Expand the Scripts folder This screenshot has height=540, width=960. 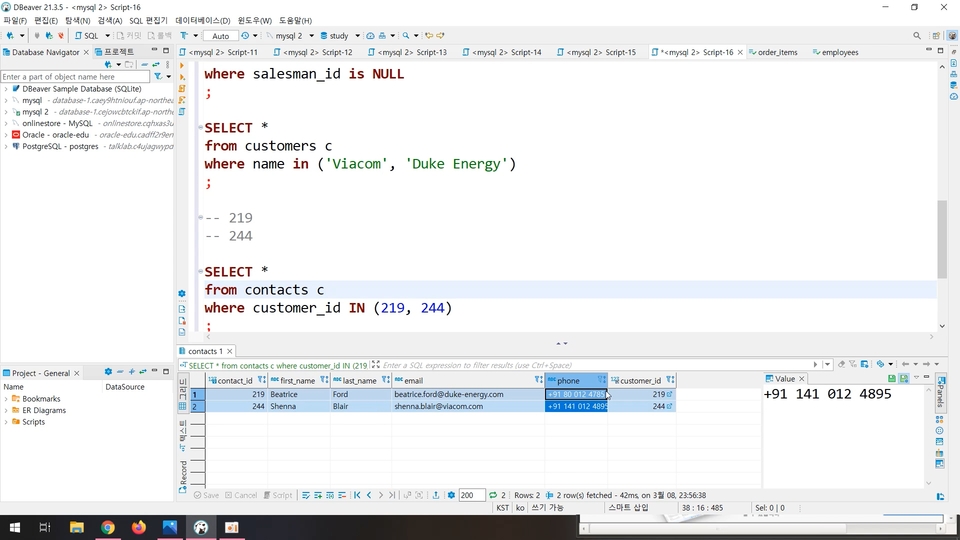point(6,422)
